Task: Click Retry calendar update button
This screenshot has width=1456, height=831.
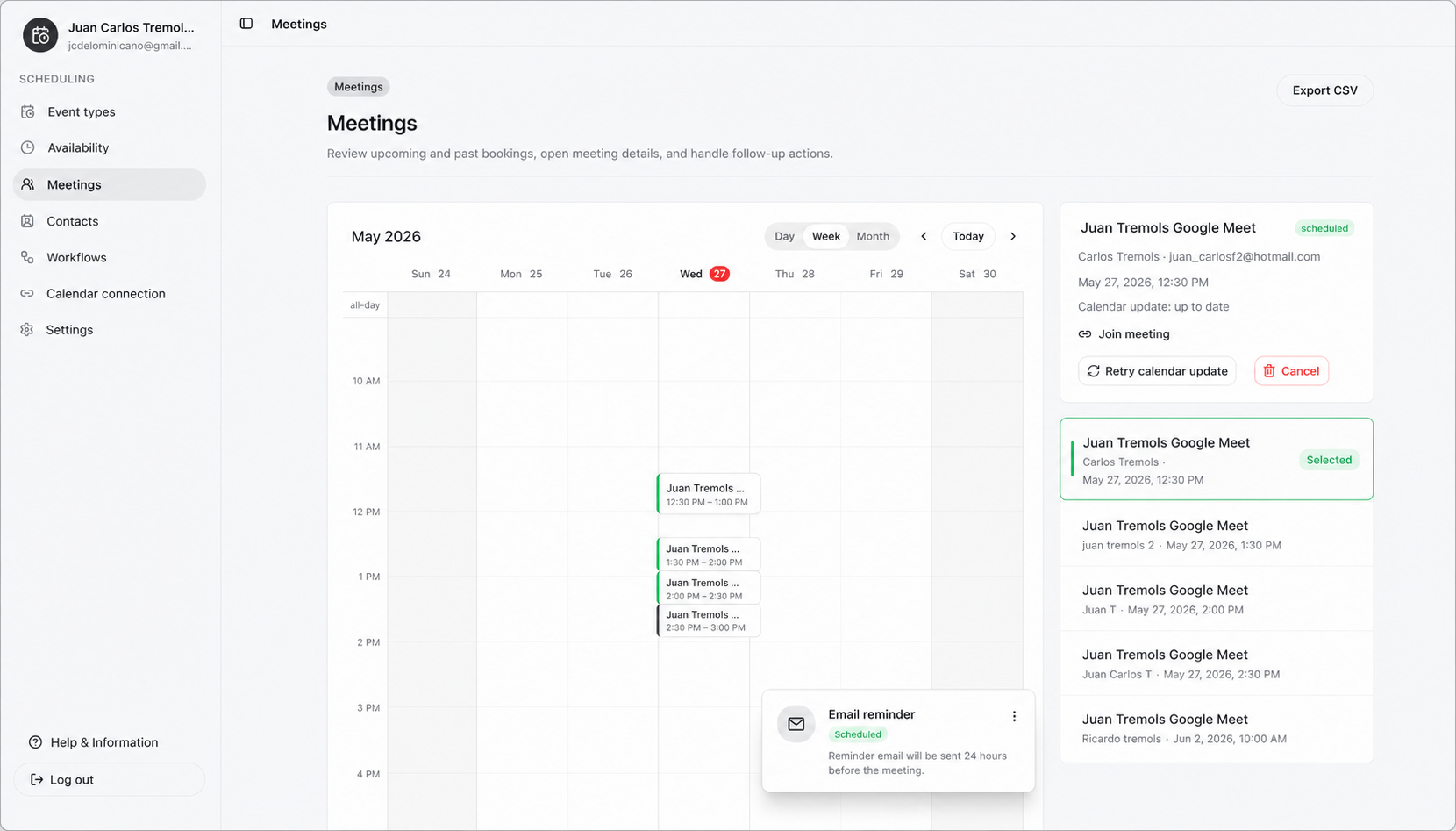Action: pyautogui.click(x=1157, y=371)
